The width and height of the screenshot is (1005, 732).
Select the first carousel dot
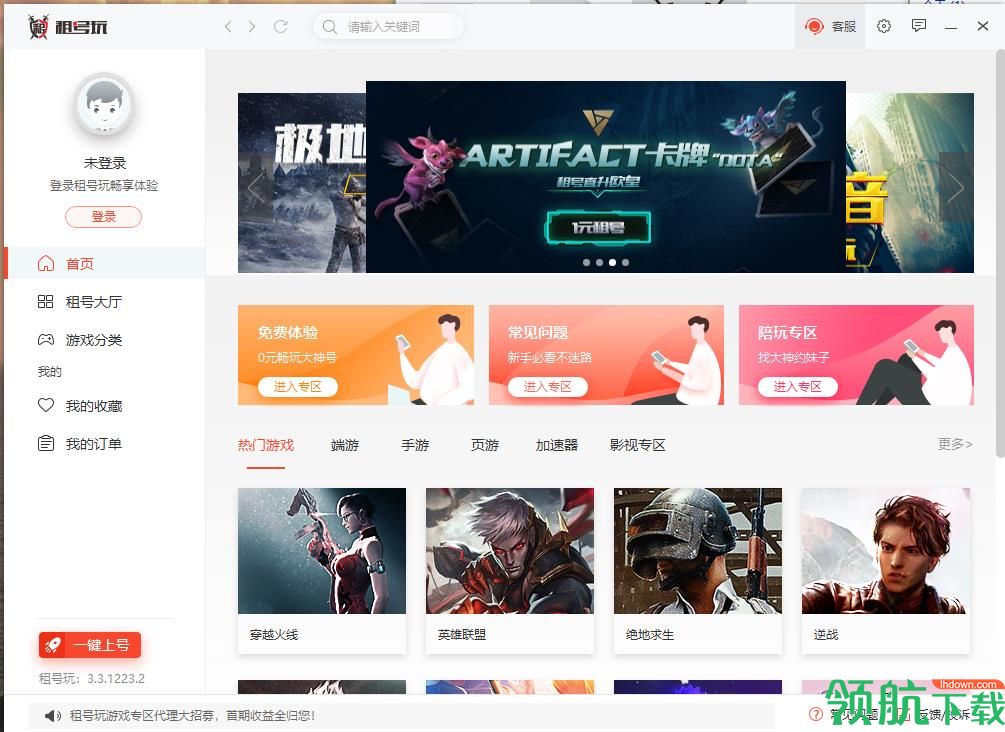click(586, 262)
